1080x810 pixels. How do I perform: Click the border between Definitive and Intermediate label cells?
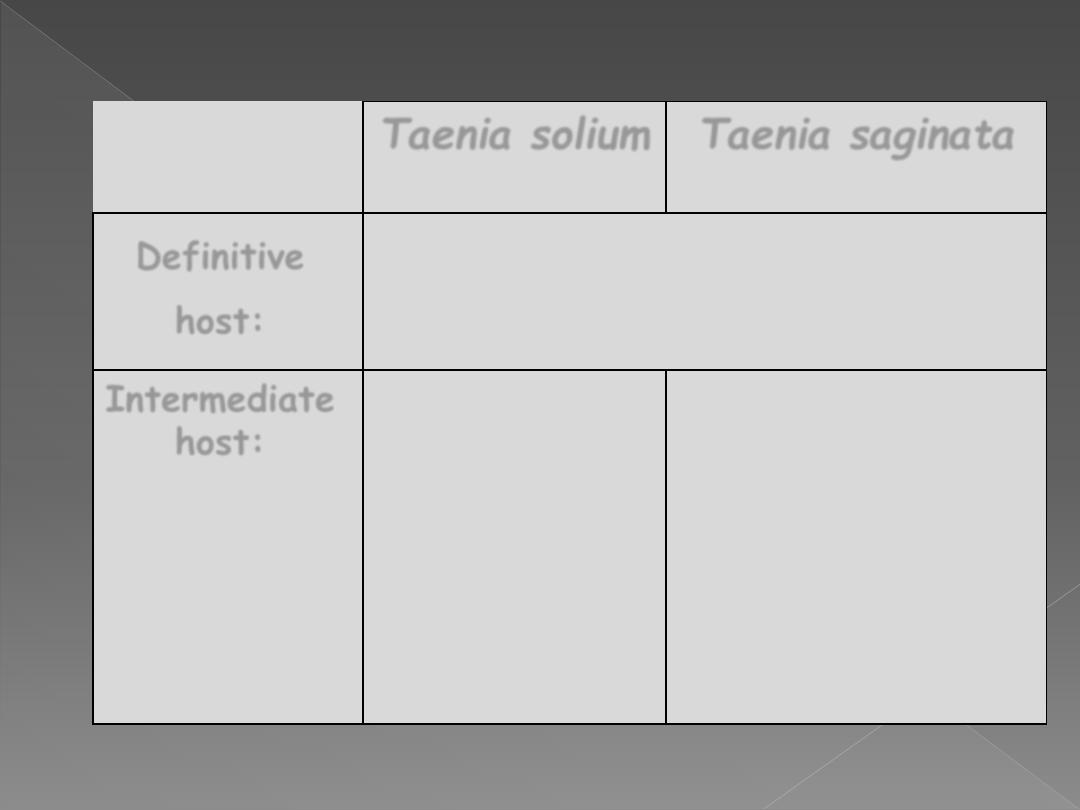coord(228,370)
